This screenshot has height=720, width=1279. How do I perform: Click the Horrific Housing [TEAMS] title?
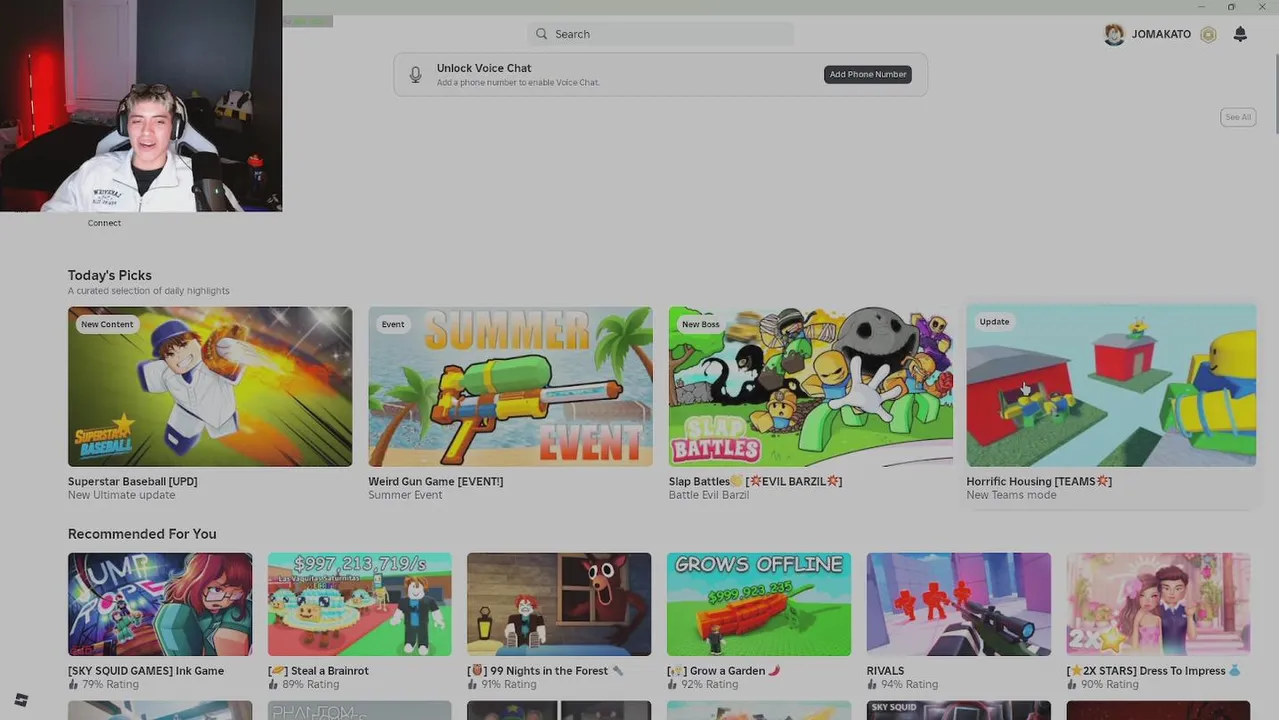(x=1039, y=481)
